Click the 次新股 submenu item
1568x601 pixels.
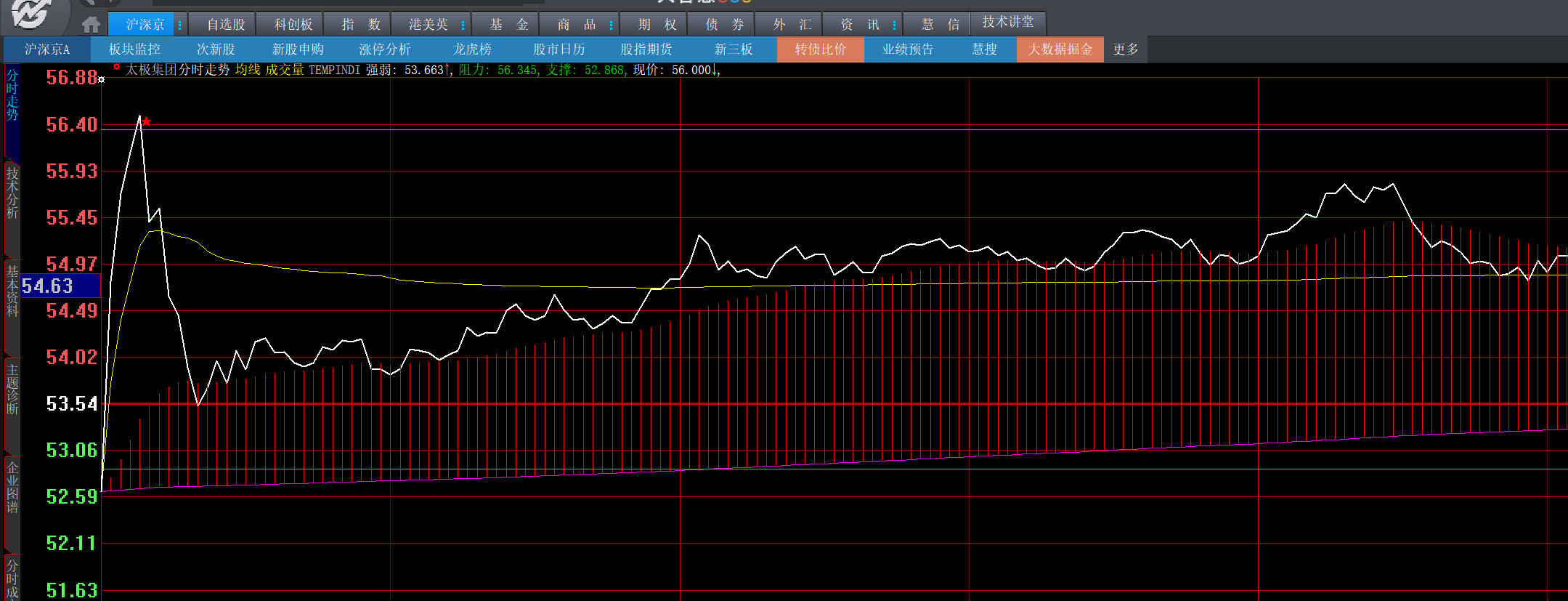216,49
